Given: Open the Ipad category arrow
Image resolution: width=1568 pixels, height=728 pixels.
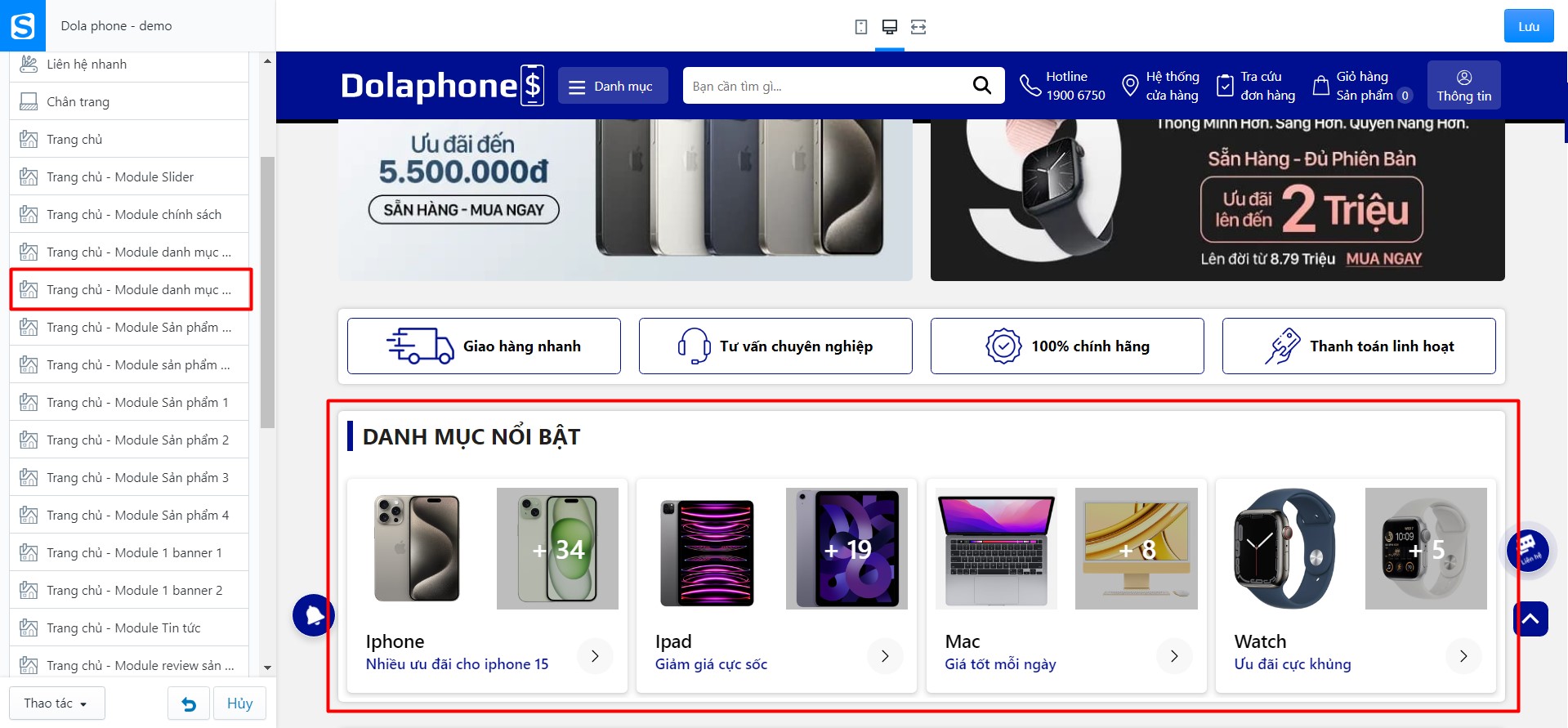Looking at the screenshot, I should pos(885,655).
